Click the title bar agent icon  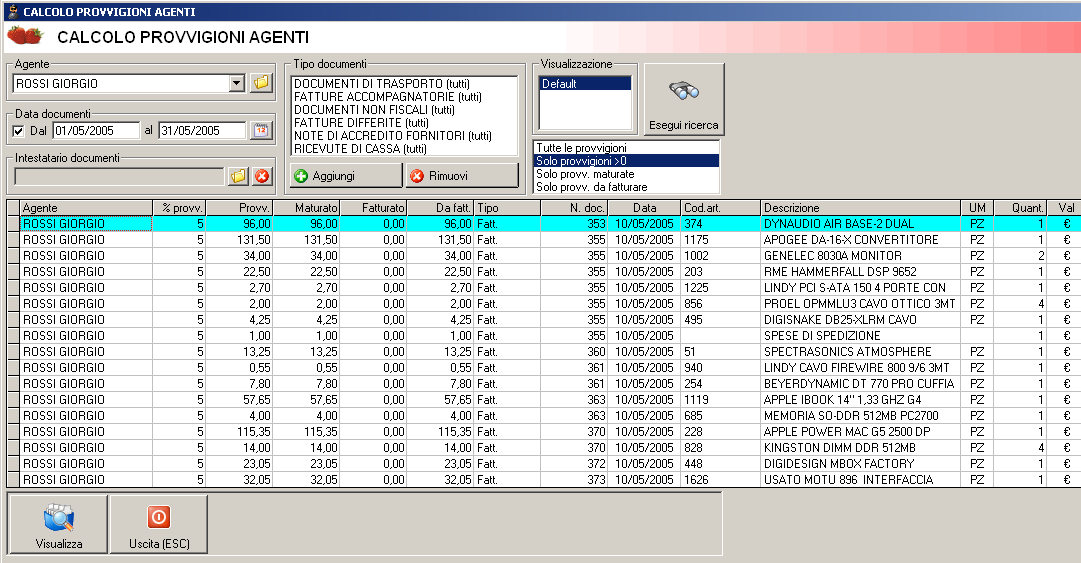[12, 11]
